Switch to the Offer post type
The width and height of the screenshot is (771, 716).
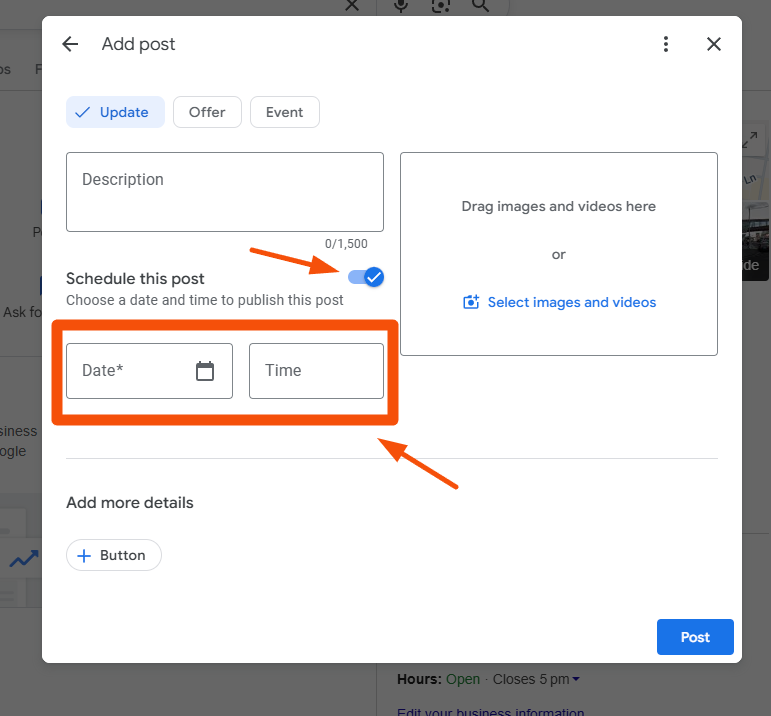[x=207, y=112]
